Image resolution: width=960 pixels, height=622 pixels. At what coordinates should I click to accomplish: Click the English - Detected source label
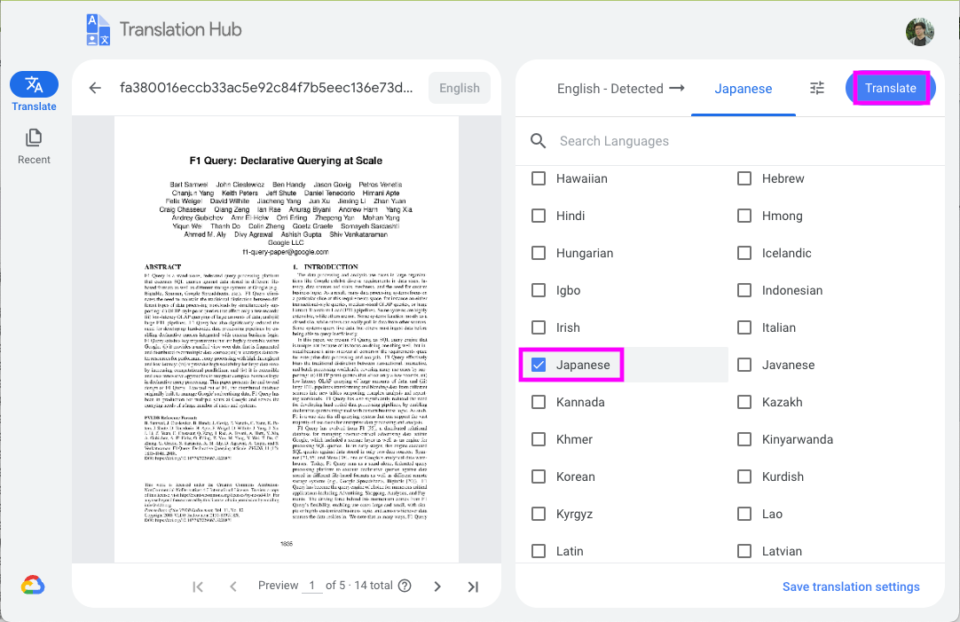610,88
